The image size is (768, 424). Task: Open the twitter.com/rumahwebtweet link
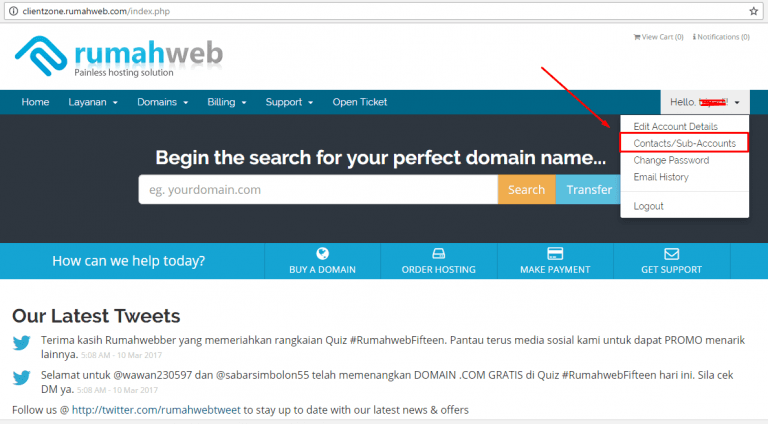coord(156,410)
